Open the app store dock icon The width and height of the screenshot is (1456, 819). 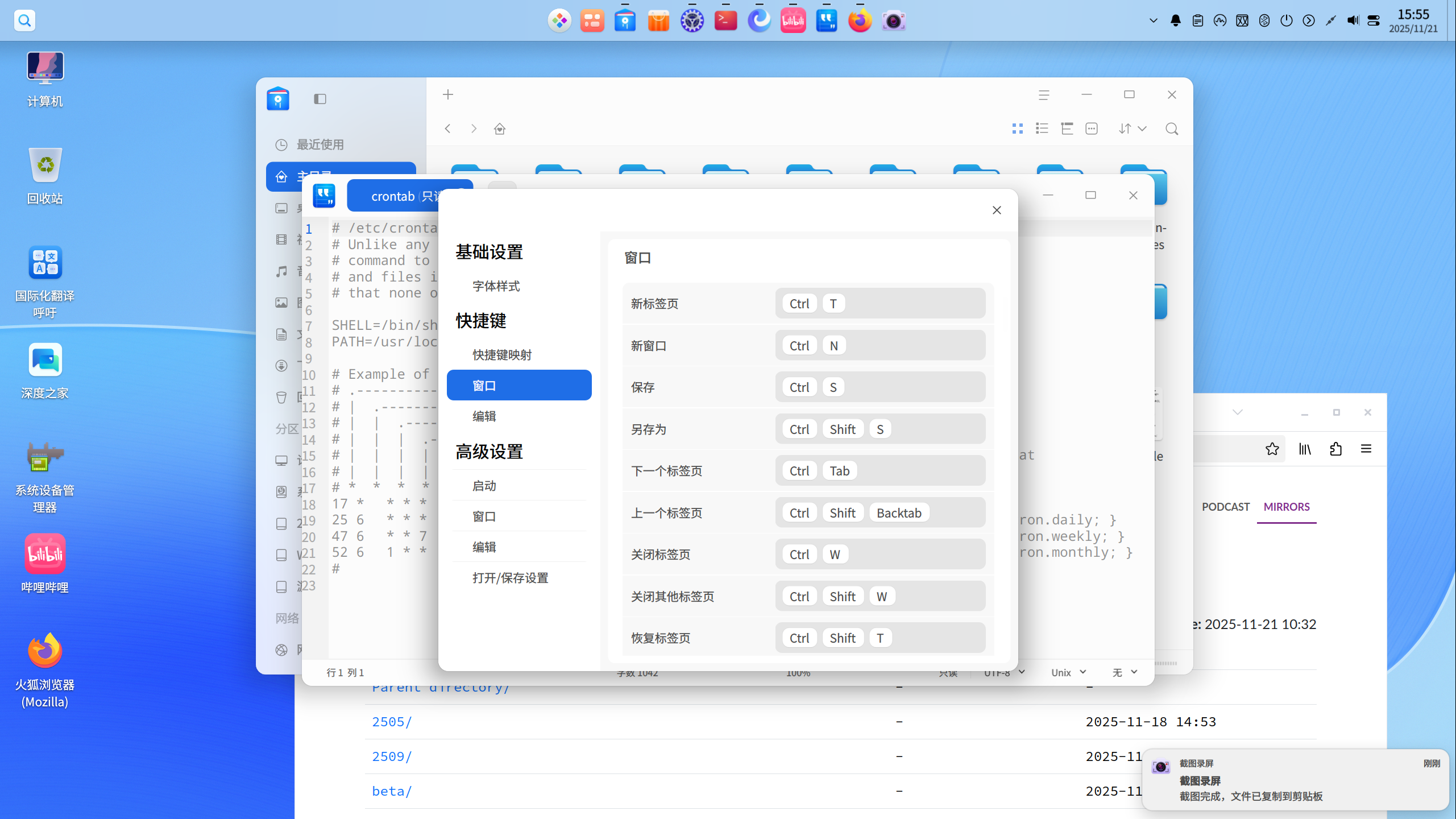click(x=658, y=21)
